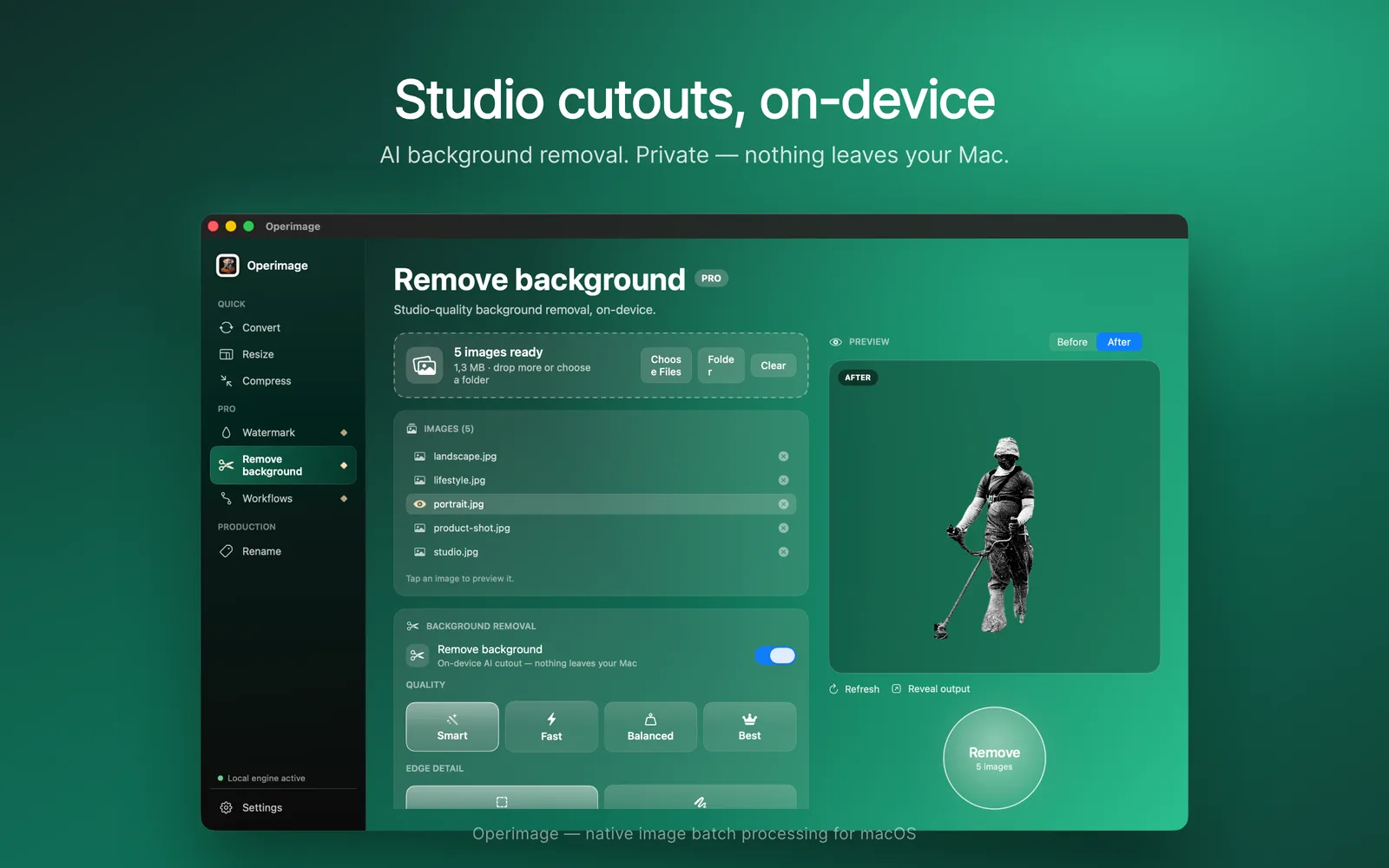Open Convert in the sidebar

(x=282, y=327)
